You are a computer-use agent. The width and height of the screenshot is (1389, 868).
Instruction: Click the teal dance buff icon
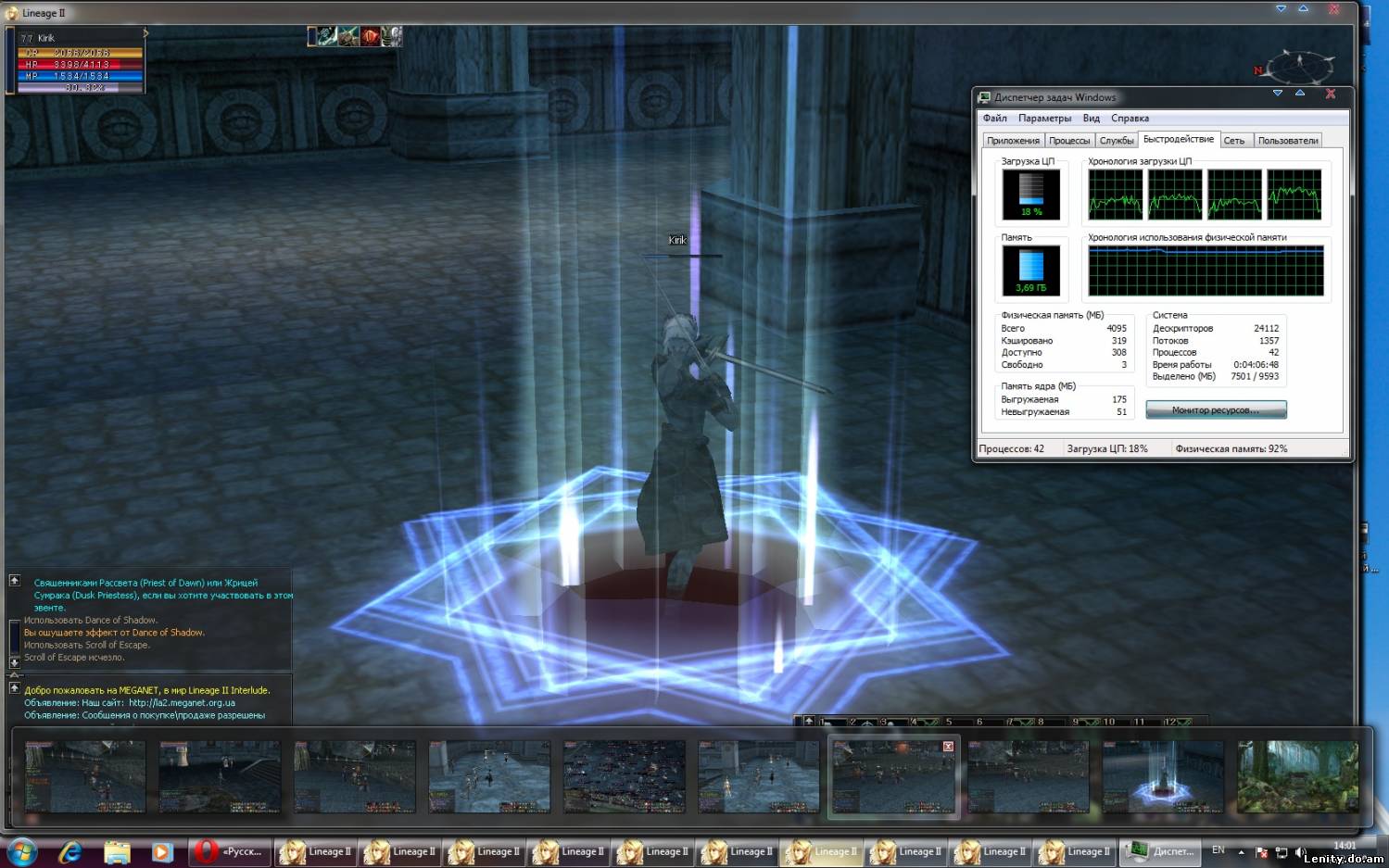[x=325, y=36]
